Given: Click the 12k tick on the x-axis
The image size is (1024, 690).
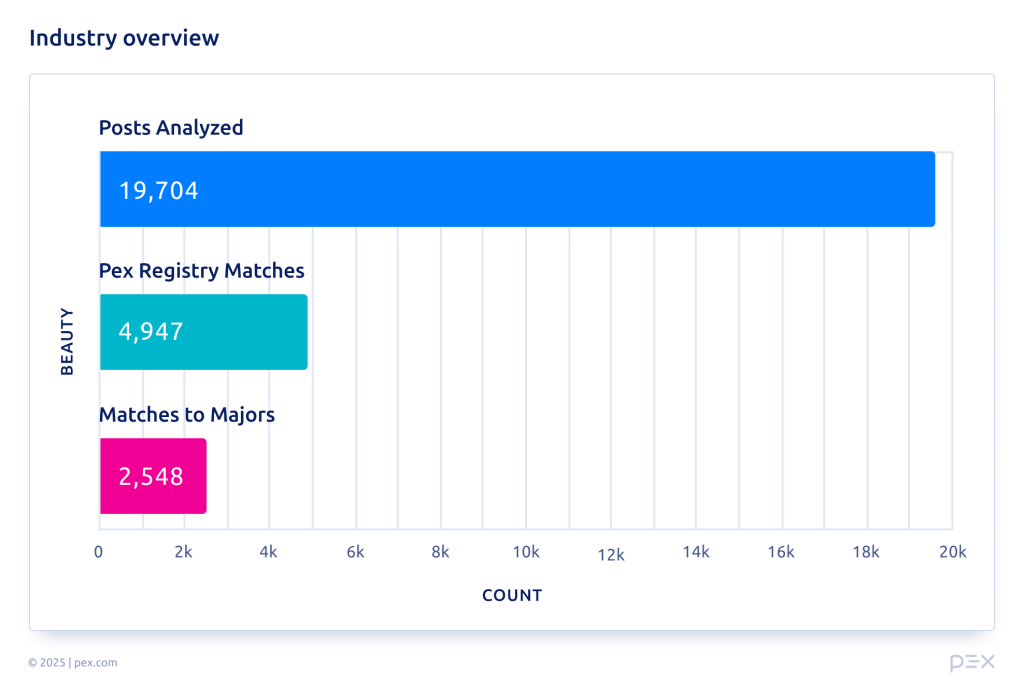Looking at the screenshot, I should click(x=611, y=555).
